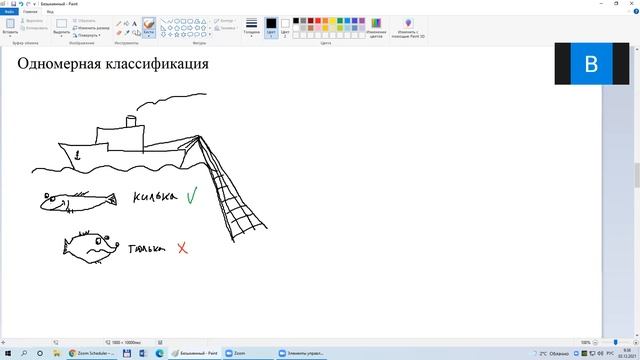The image size is (640, 360).
Task: Click the Undo arrow in quick access toolbar
Action: pyautogui.click(x=21, y=4)
